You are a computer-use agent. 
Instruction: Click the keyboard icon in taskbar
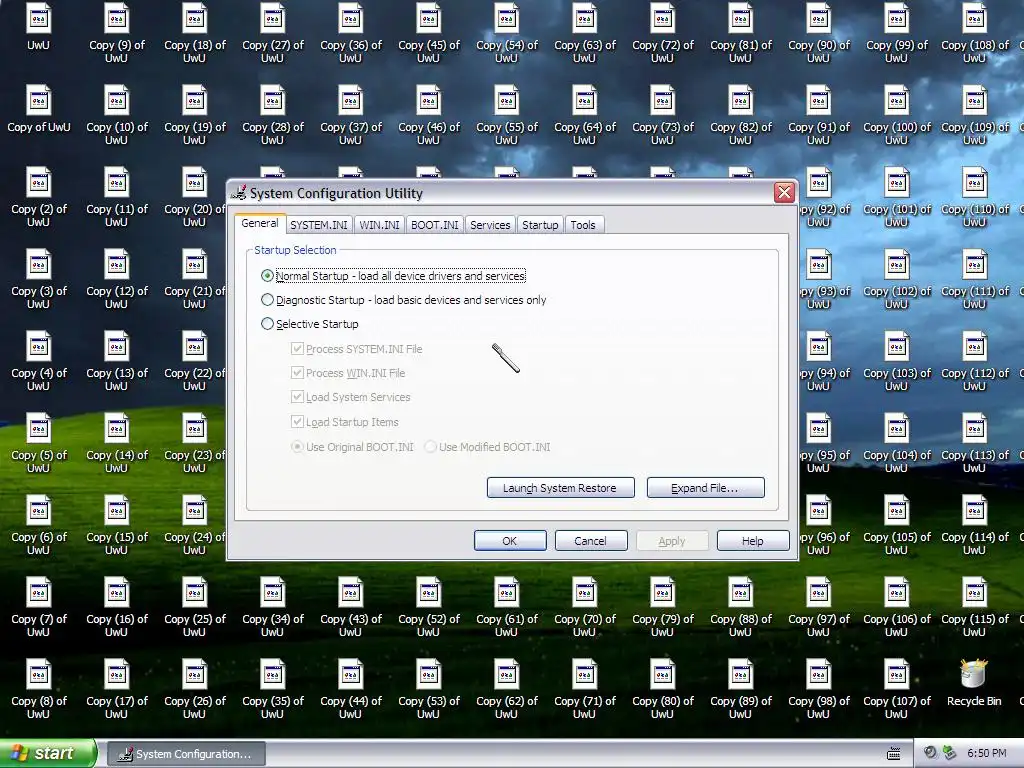[x=894, y=754]
